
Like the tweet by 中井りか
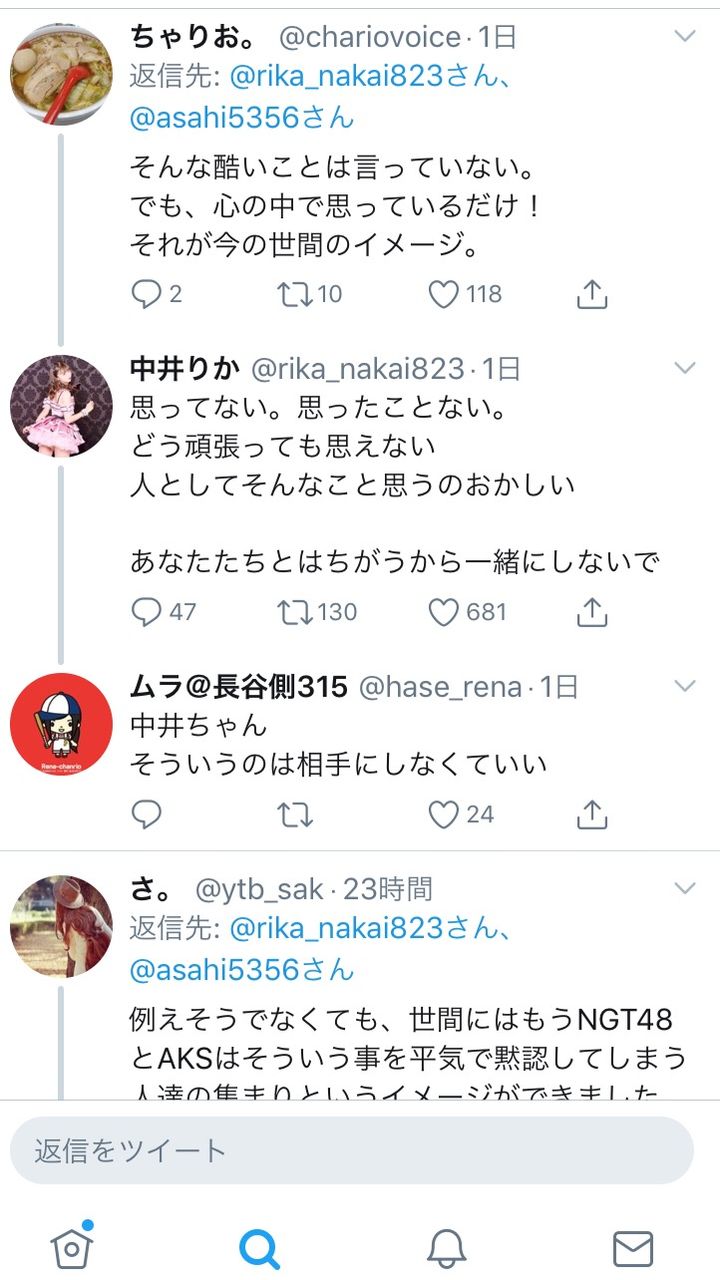[x=443, y=612]
